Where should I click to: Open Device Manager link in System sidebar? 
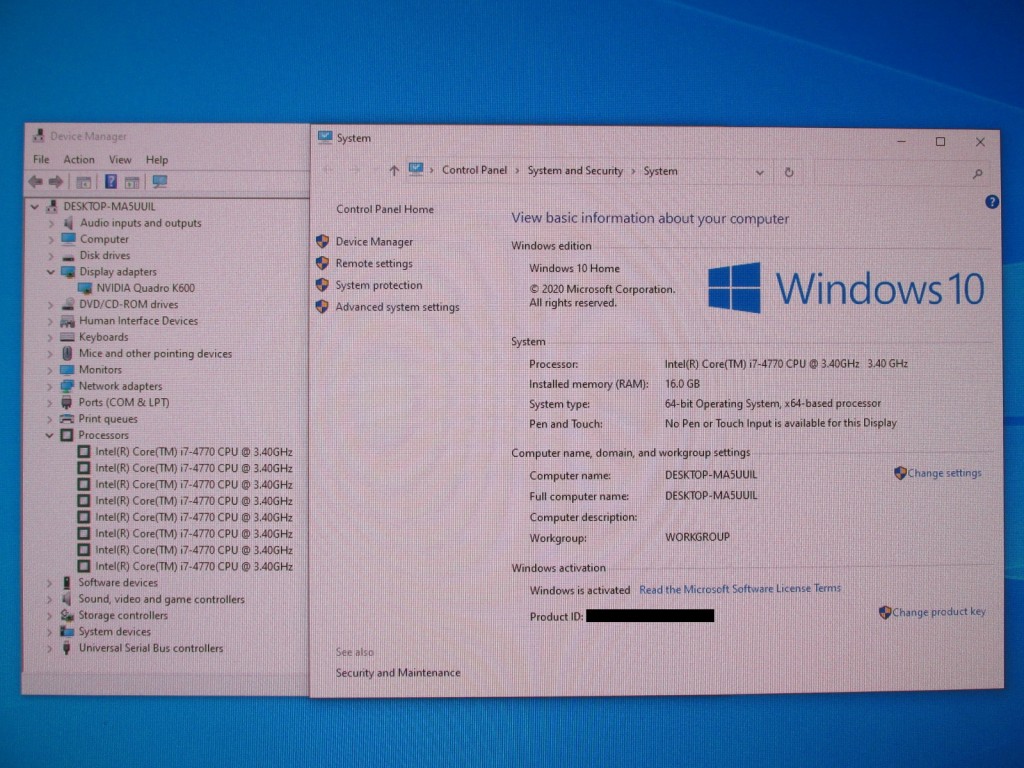click(374, 242)
